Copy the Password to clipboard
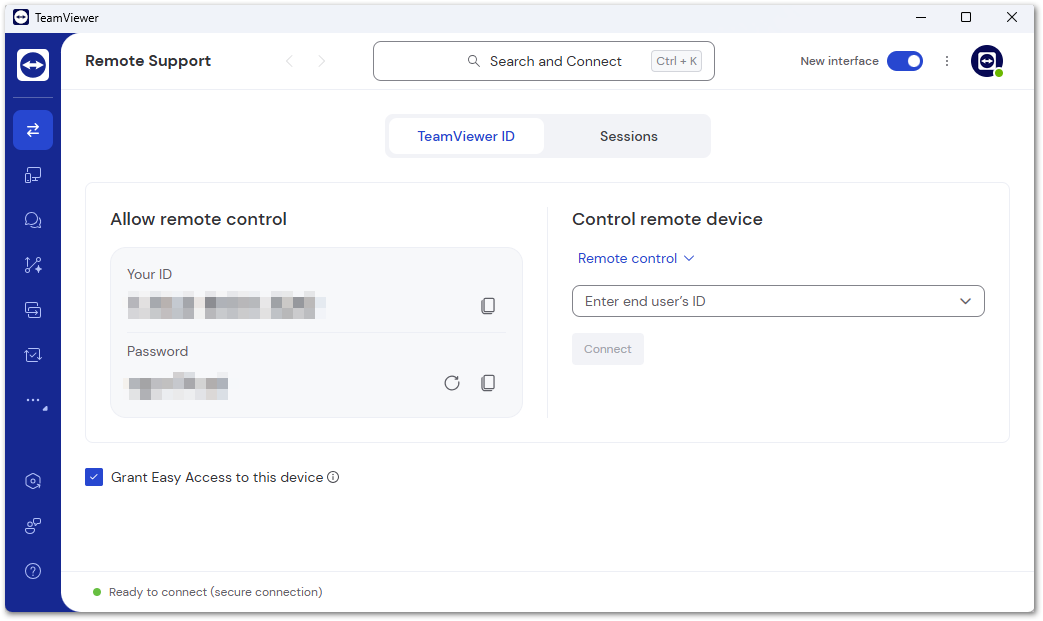The width and height of the screenshot is (1043, 621). 488,383
